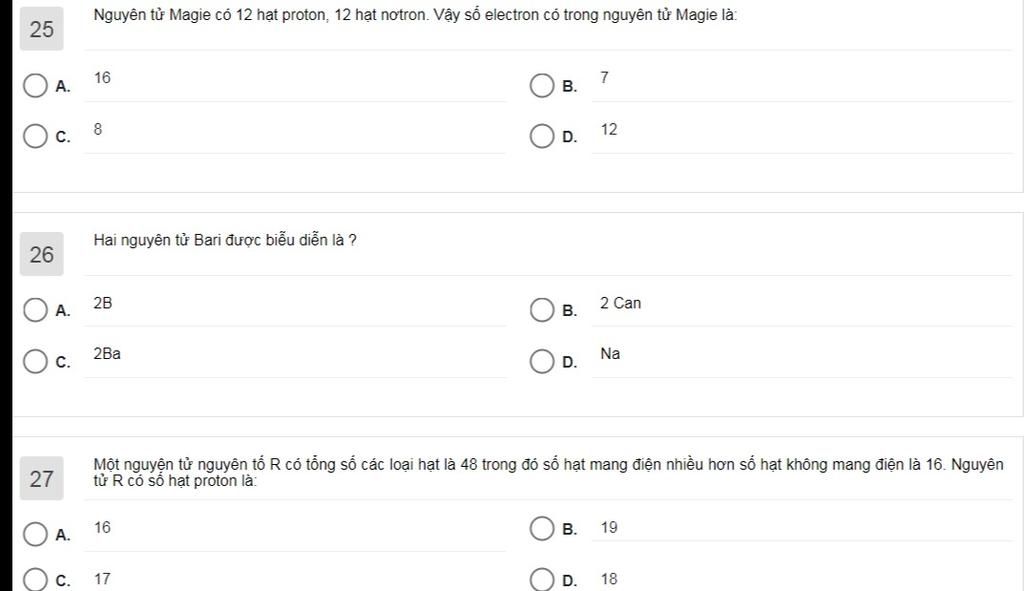Mark radio option C for question 27

tap(35, 580)
